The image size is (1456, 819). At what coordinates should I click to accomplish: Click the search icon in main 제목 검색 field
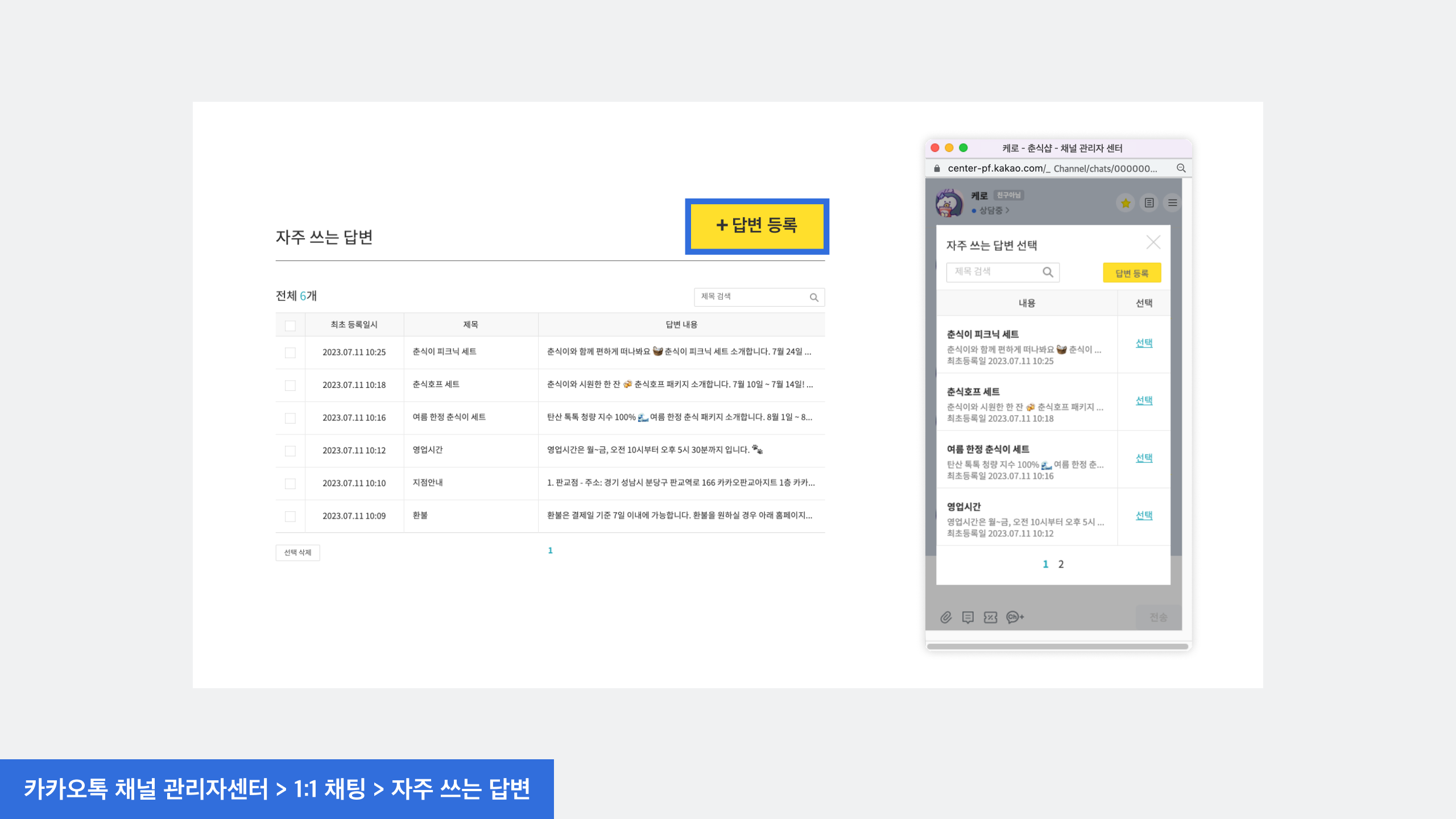(x=814, y=297)
